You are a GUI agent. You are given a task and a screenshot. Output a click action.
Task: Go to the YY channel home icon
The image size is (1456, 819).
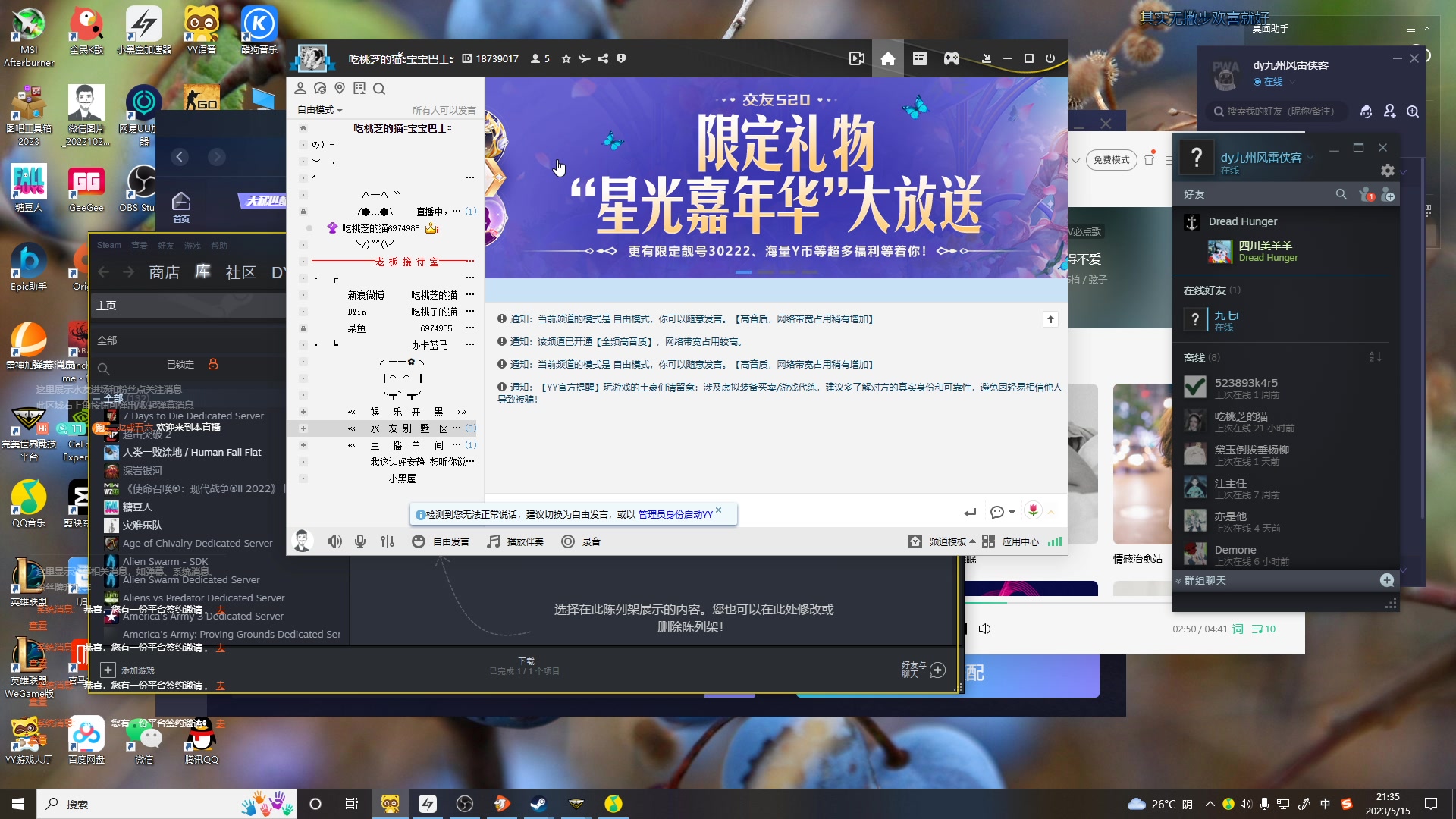888,58
